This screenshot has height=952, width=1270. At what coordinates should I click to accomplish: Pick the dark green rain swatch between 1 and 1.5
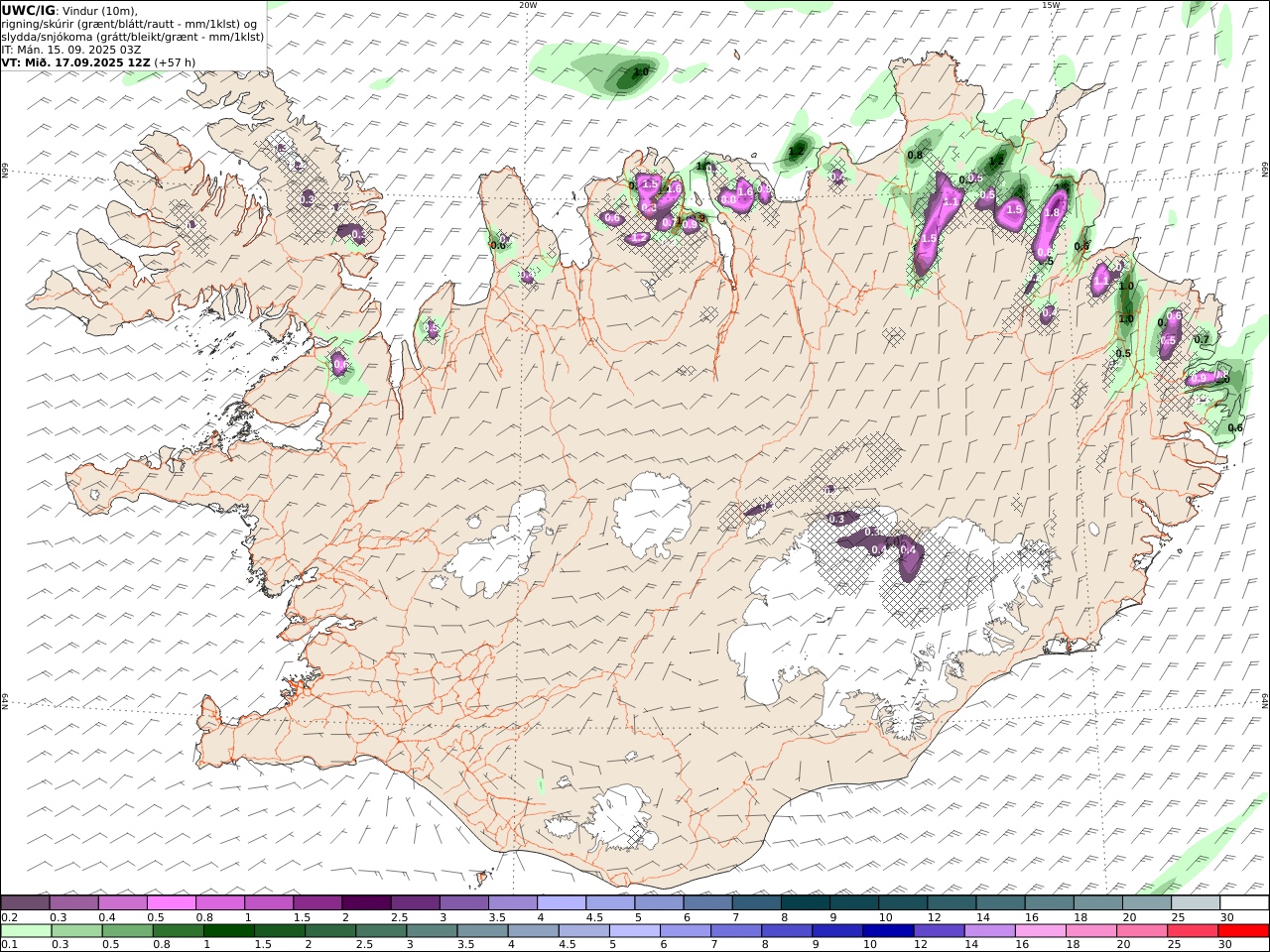228,930
